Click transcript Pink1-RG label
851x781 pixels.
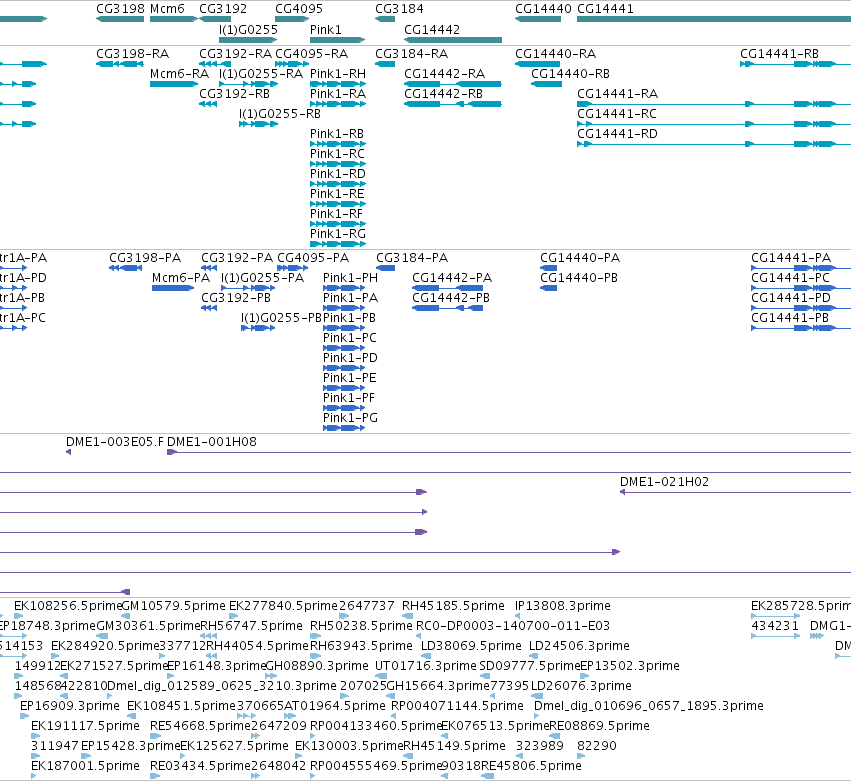[x=338, y=233]
